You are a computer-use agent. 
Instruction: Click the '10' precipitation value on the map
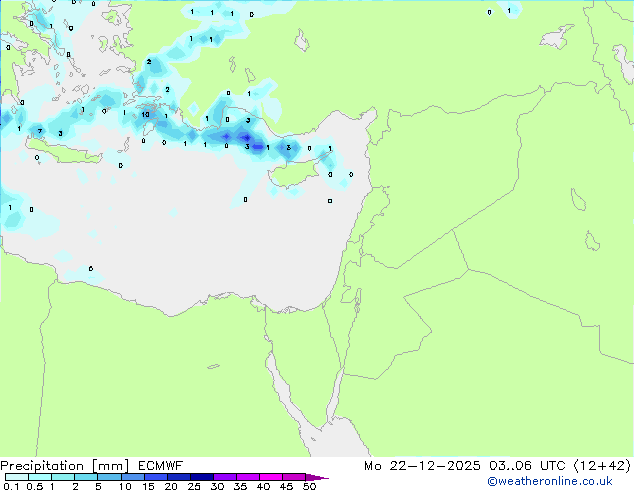coord(146,115)
